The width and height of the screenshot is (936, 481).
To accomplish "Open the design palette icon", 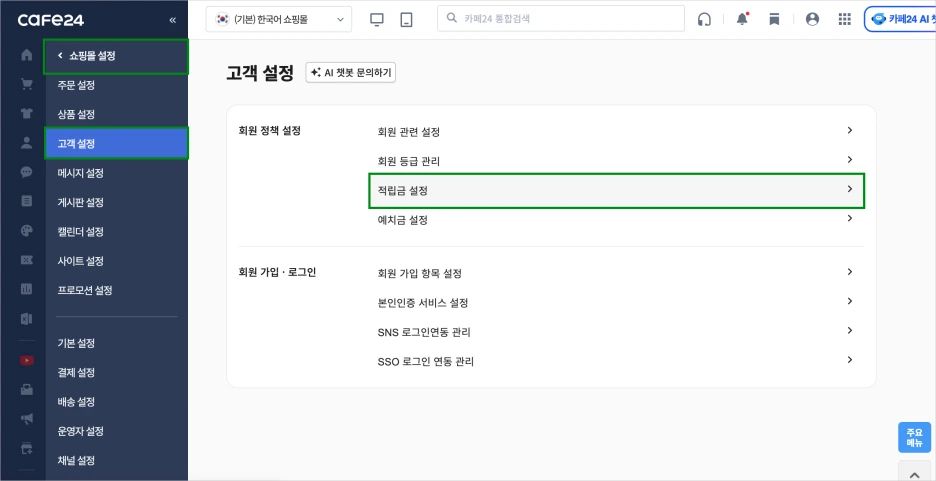I will pyautogui.click(x=26, y=230).
